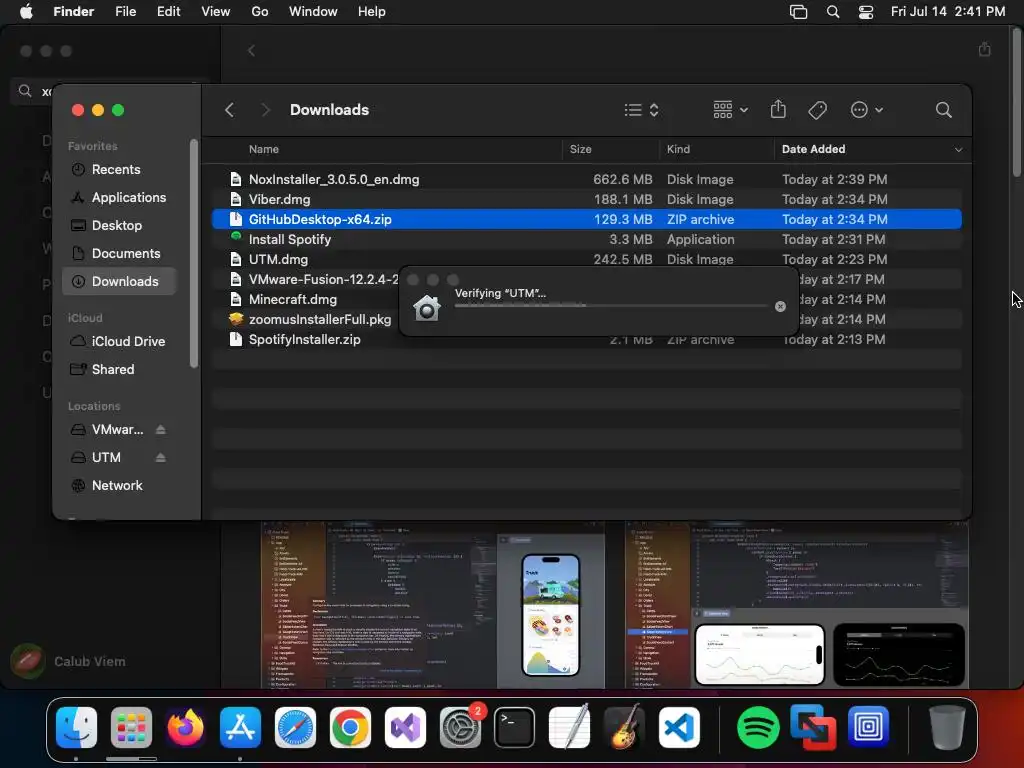Open Applications in sidebar

click(x=119, y=197)
